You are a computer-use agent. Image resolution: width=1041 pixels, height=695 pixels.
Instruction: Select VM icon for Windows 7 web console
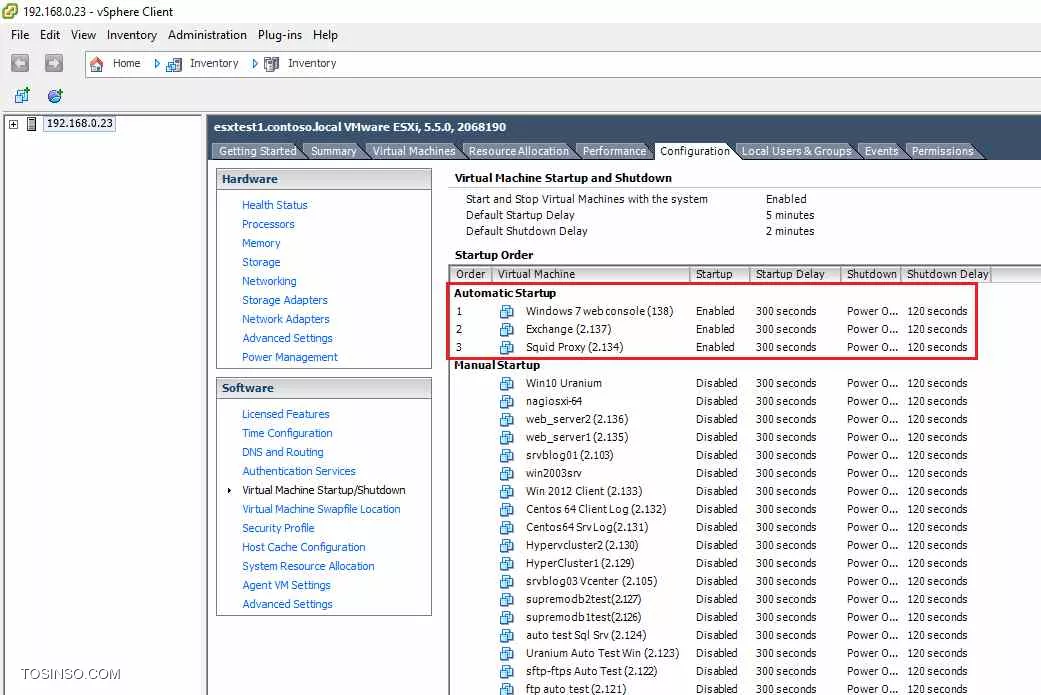coord(507,311)
